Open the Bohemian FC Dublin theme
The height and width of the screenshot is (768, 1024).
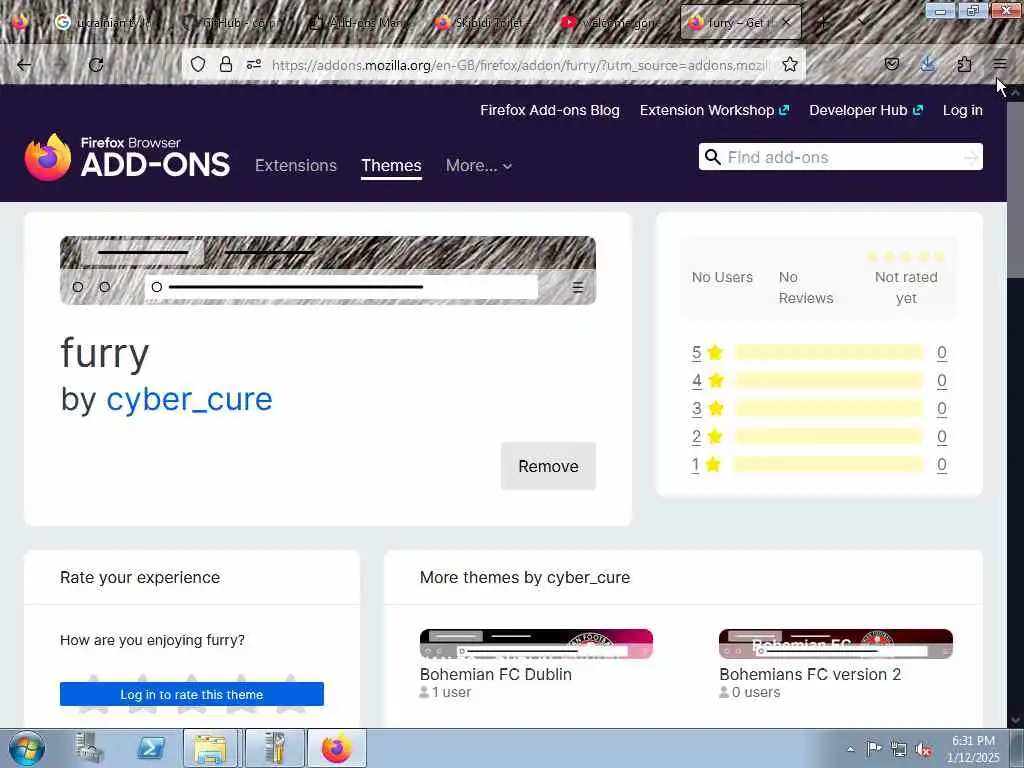tap(536, 664)
